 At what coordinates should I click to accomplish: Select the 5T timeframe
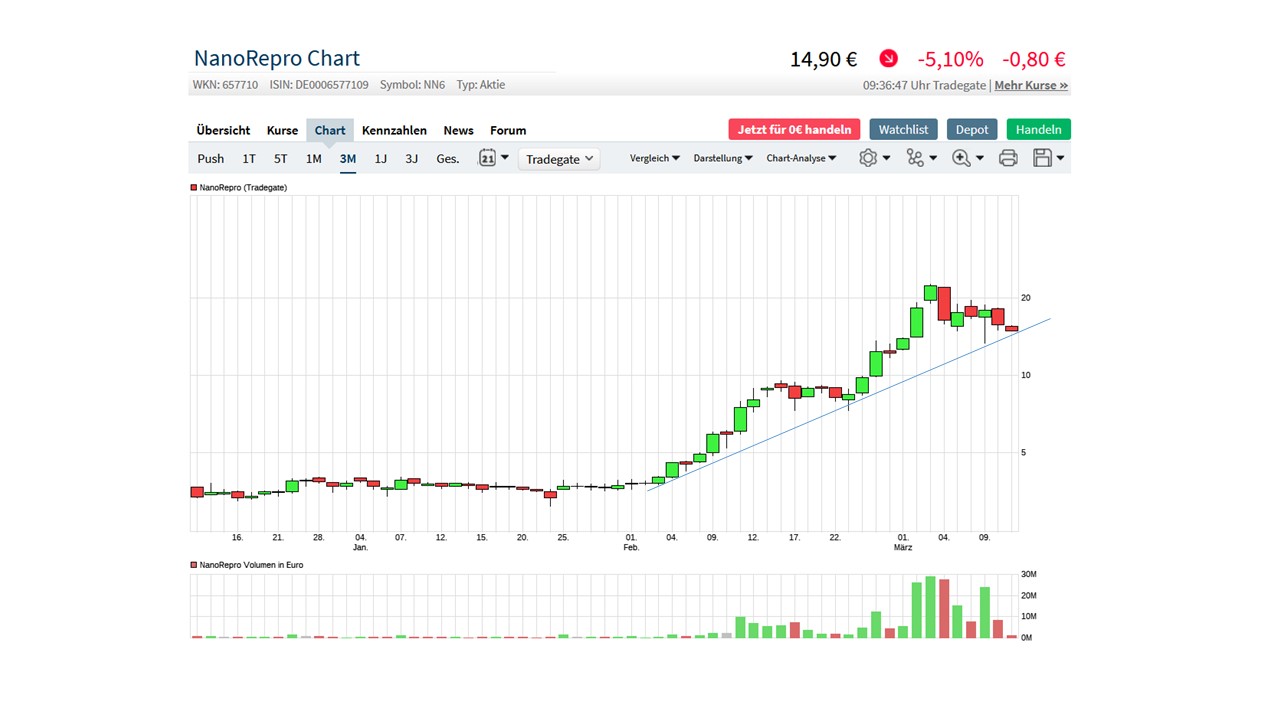[x=281, y=158]
